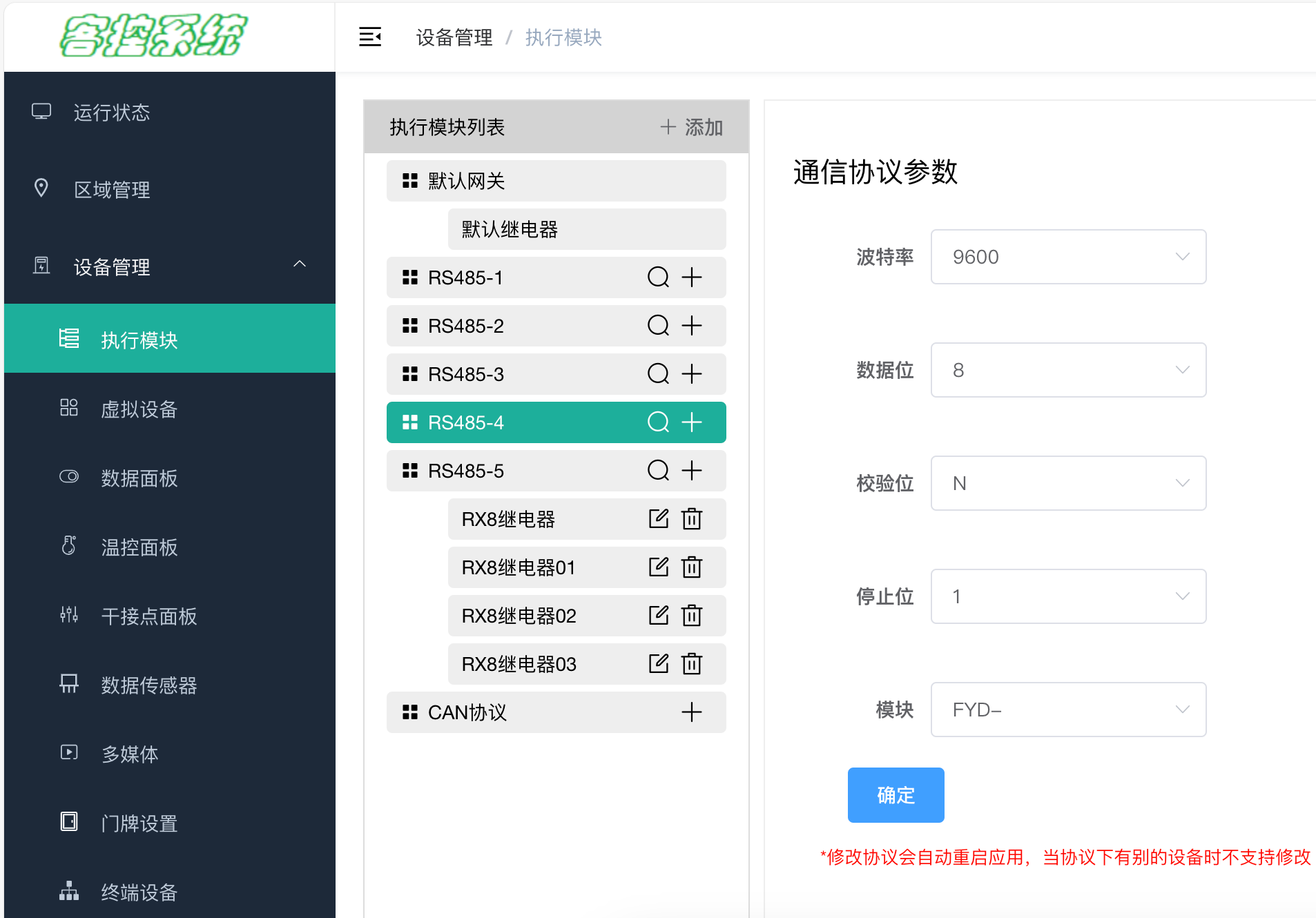Click the plus icon on CAN协议
Image resolution: width=1316 pixels, height=918 pixels.
(692, 712)
